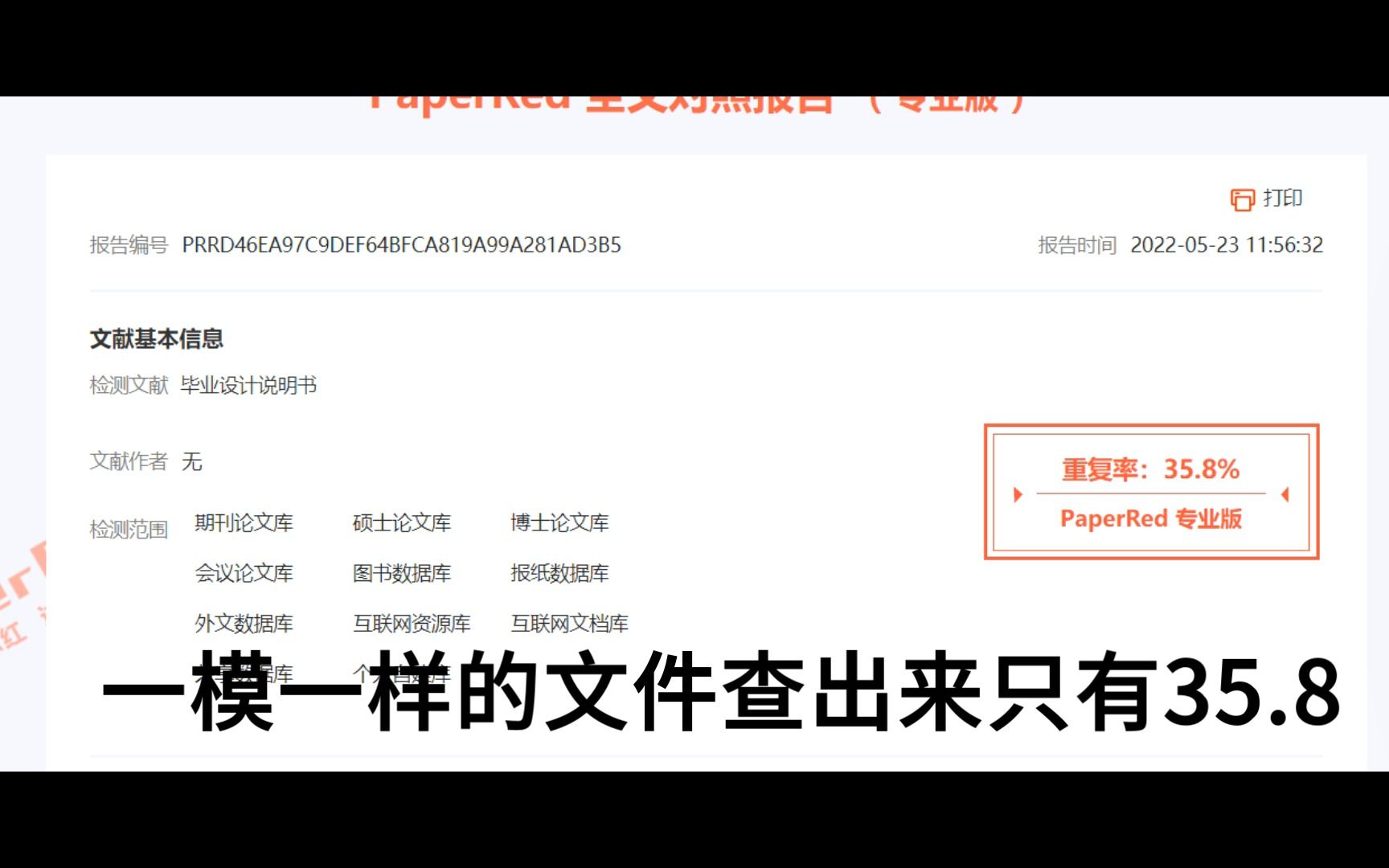The image size is (1389, 868).
Task: Click the 重复率: 35.8% result
Action: point(1151,469)
